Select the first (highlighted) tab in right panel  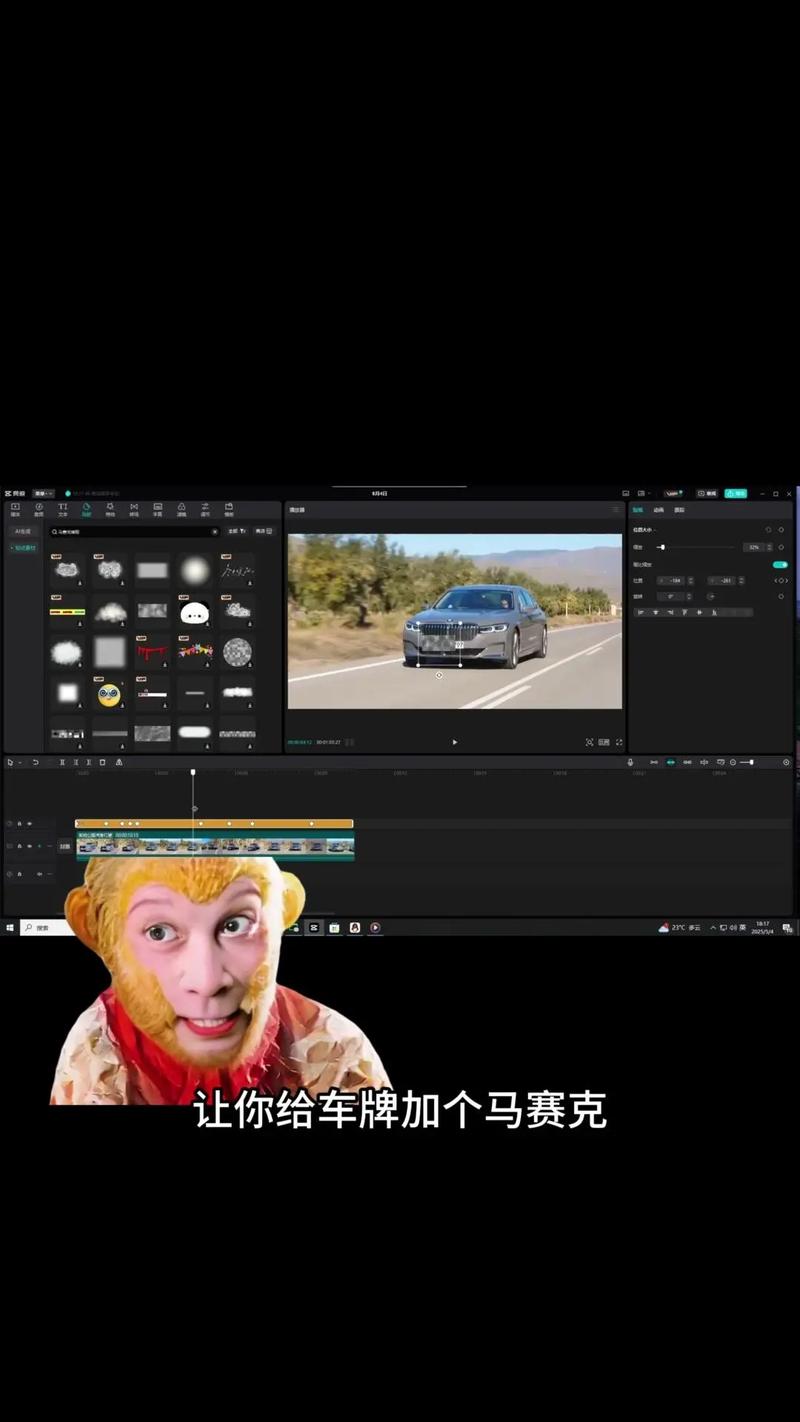(638, 509)
